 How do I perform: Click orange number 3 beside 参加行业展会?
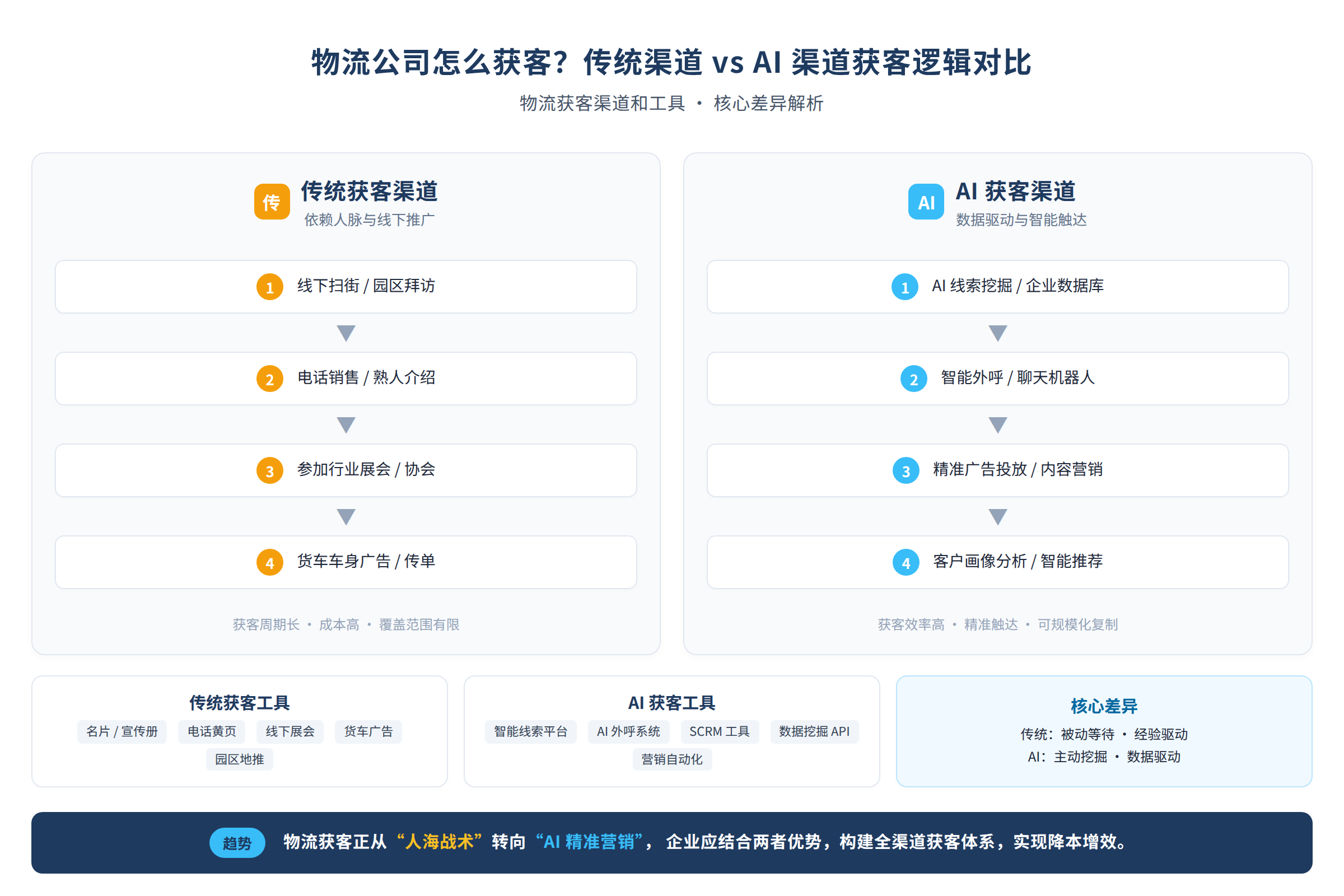pyautogui.click(x=270, y=471)
